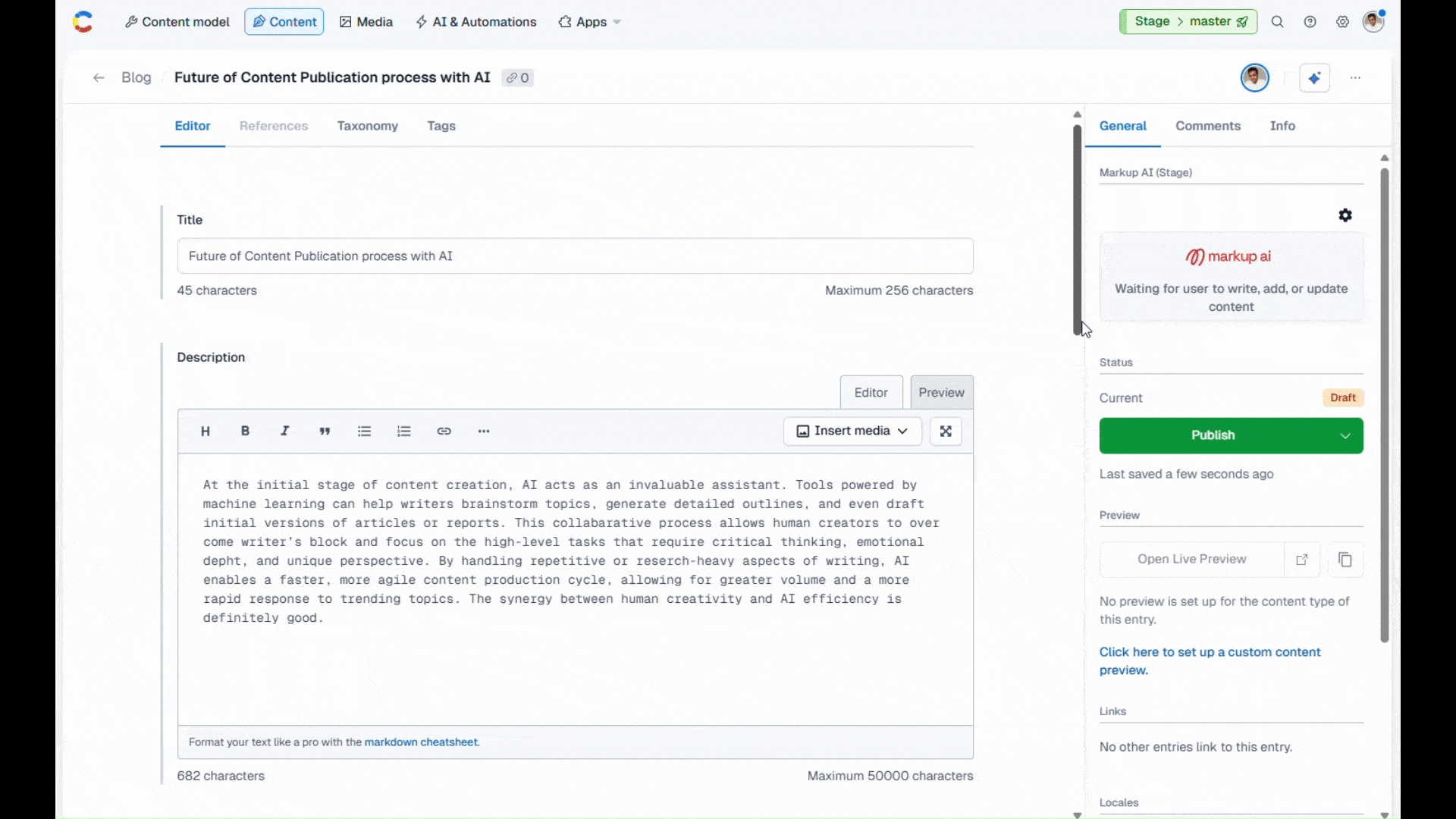Switch to the Taxonomy tab
1456x819 pixels.
pyautogui.click(x=368, y=126)
